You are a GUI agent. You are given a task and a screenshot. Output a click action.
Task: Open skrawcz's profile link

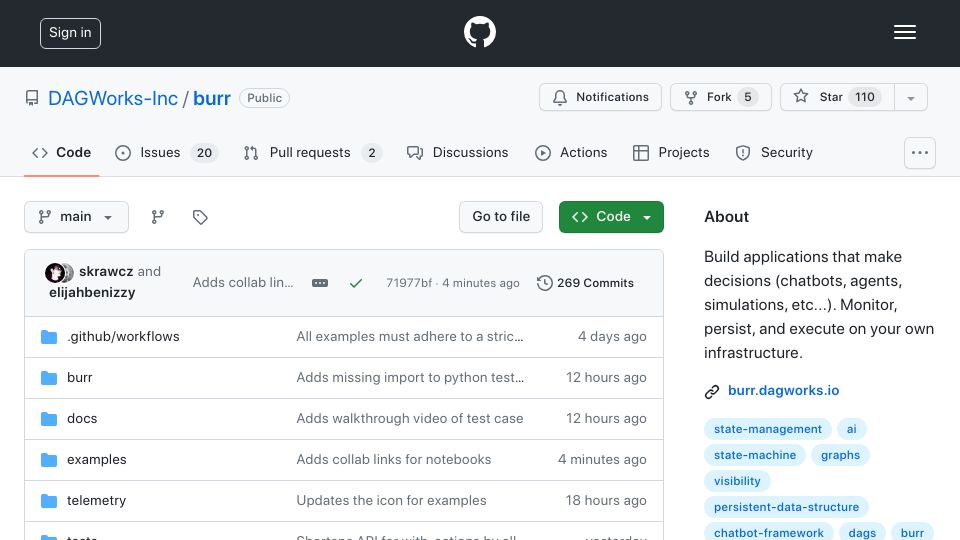point(106,271)
